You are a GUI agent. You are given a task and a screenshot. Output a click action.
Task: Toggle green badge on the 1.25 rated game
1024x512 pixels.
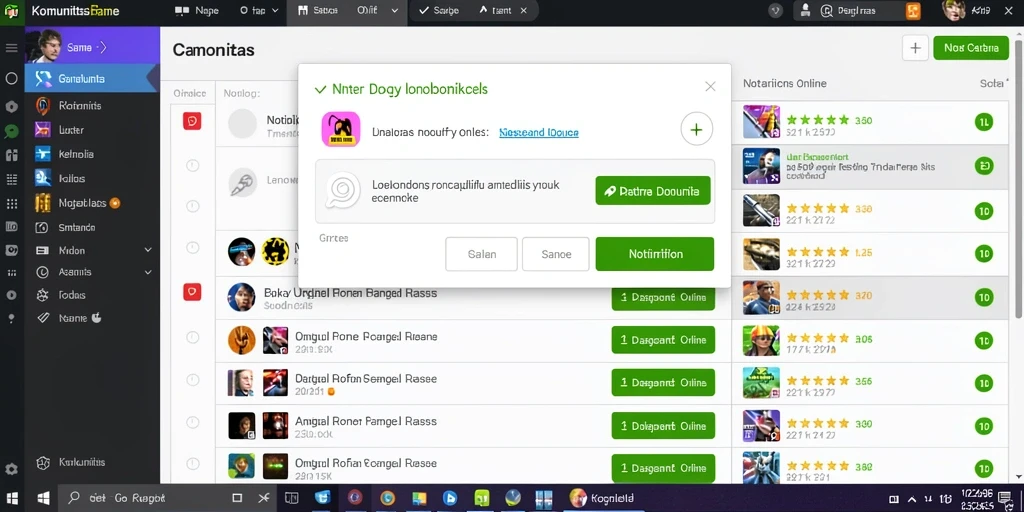(984, 253)
